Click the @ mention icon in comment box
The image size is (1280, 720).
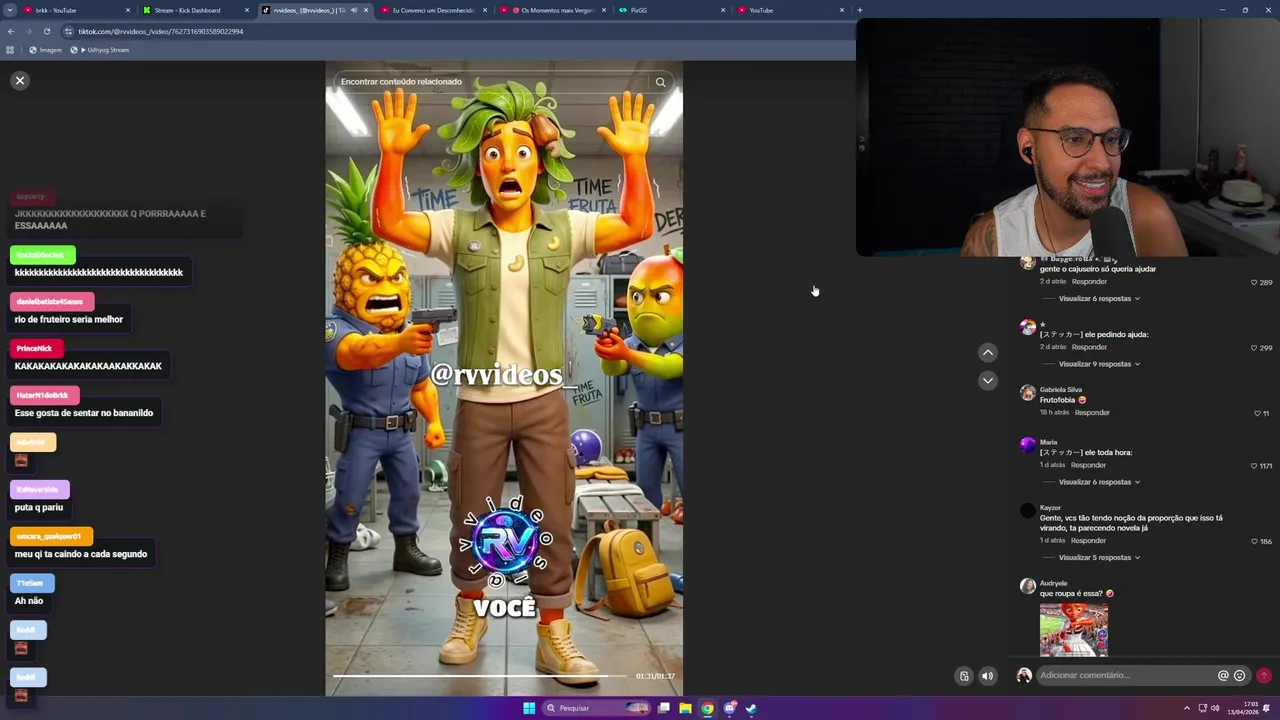point(1223,675)
